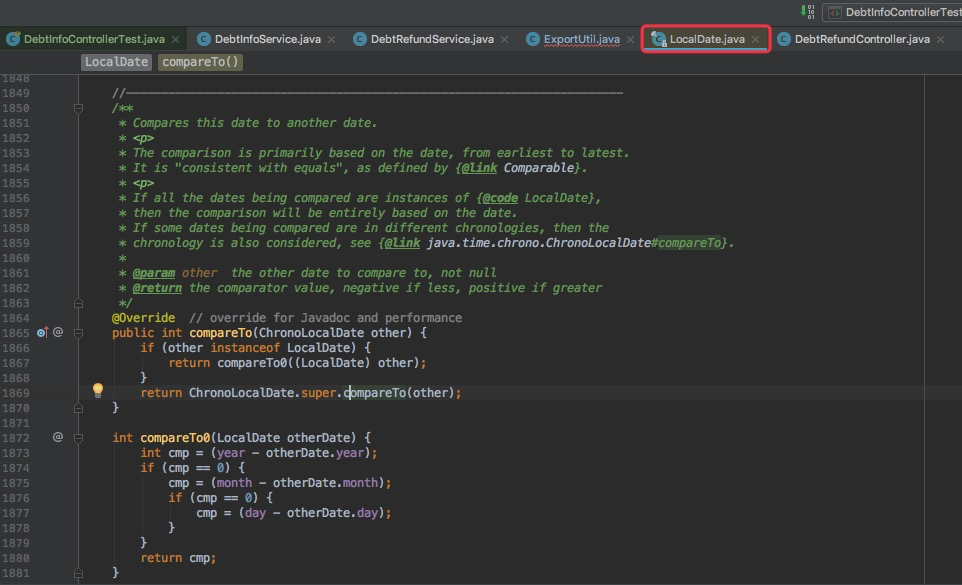Click the annotation icon beside compareTo0 method
962x585 pixels.
[58, 437]
